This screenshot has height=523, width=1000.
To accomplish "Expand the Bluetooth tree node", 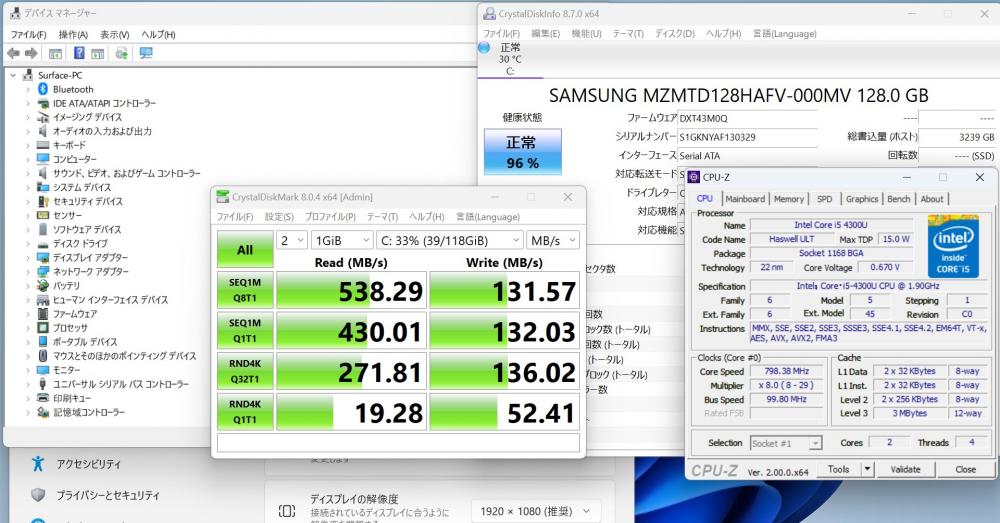I will [x=27, y=89].
